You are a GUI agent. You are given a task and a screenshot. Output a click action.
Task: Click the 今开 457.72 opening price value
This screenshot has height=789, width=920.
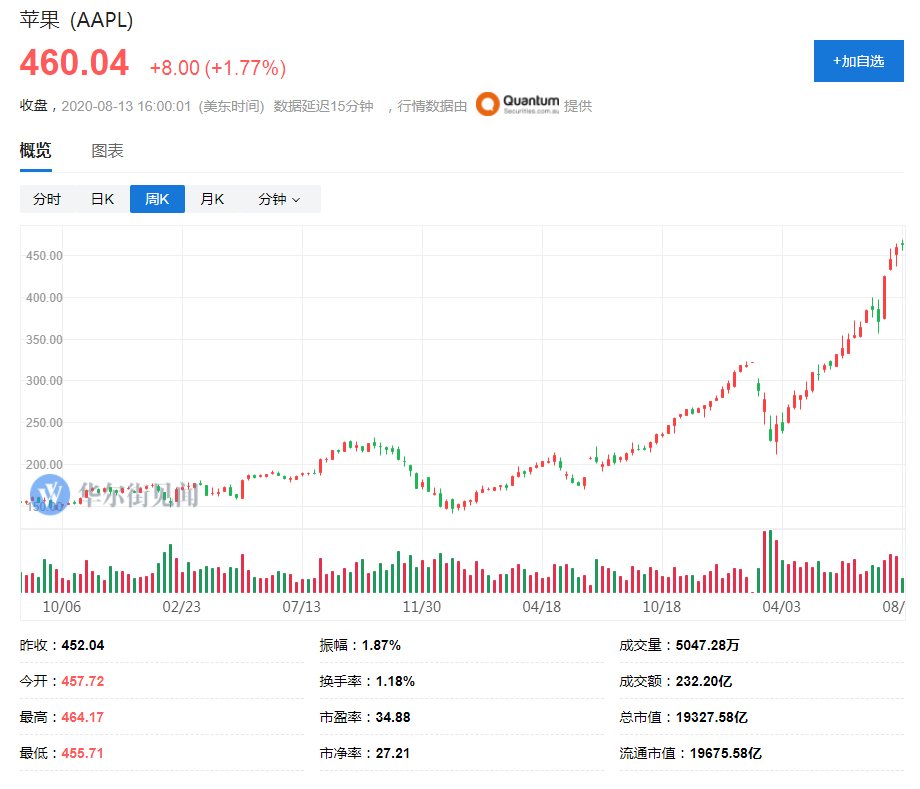click(83, 681)
